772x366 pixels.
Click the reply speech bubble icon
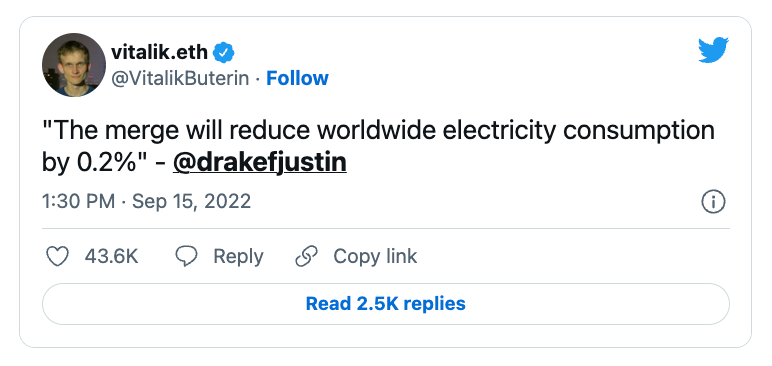(187, 257)
